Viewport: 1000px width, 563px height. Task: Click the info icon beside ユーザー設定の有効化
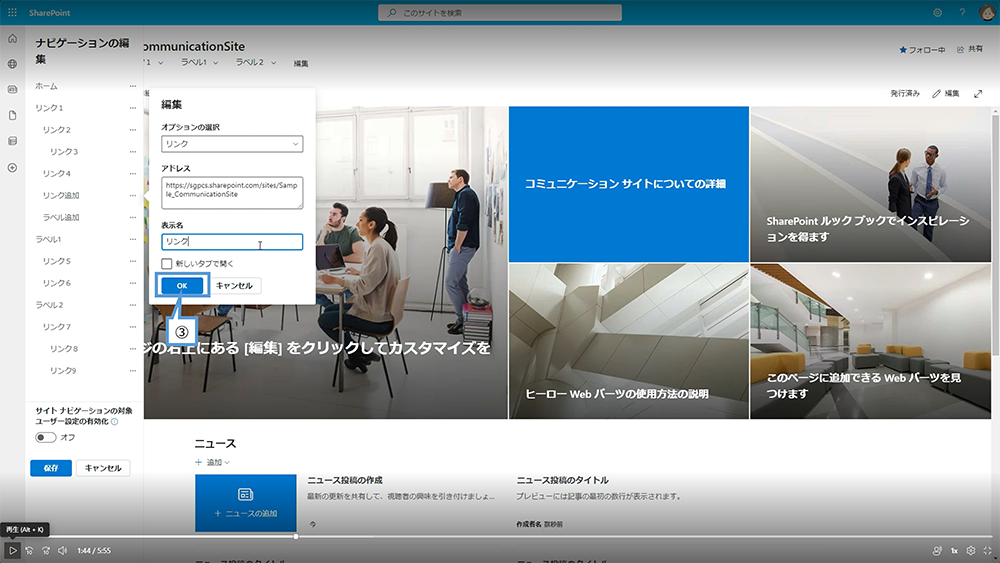115,421
